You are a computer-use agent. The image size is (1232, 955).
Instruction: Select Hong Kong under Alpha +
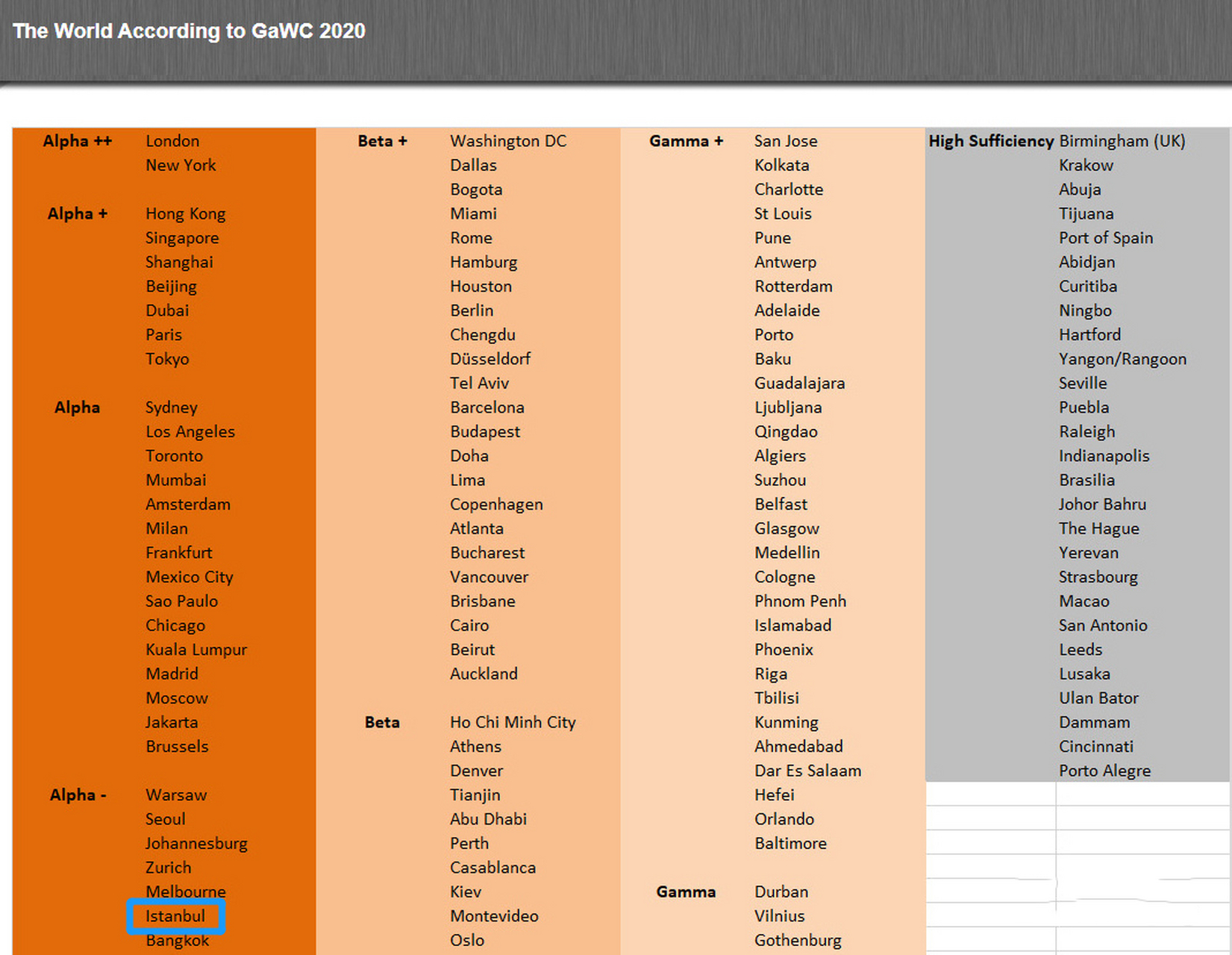click(x=185, y=213)
